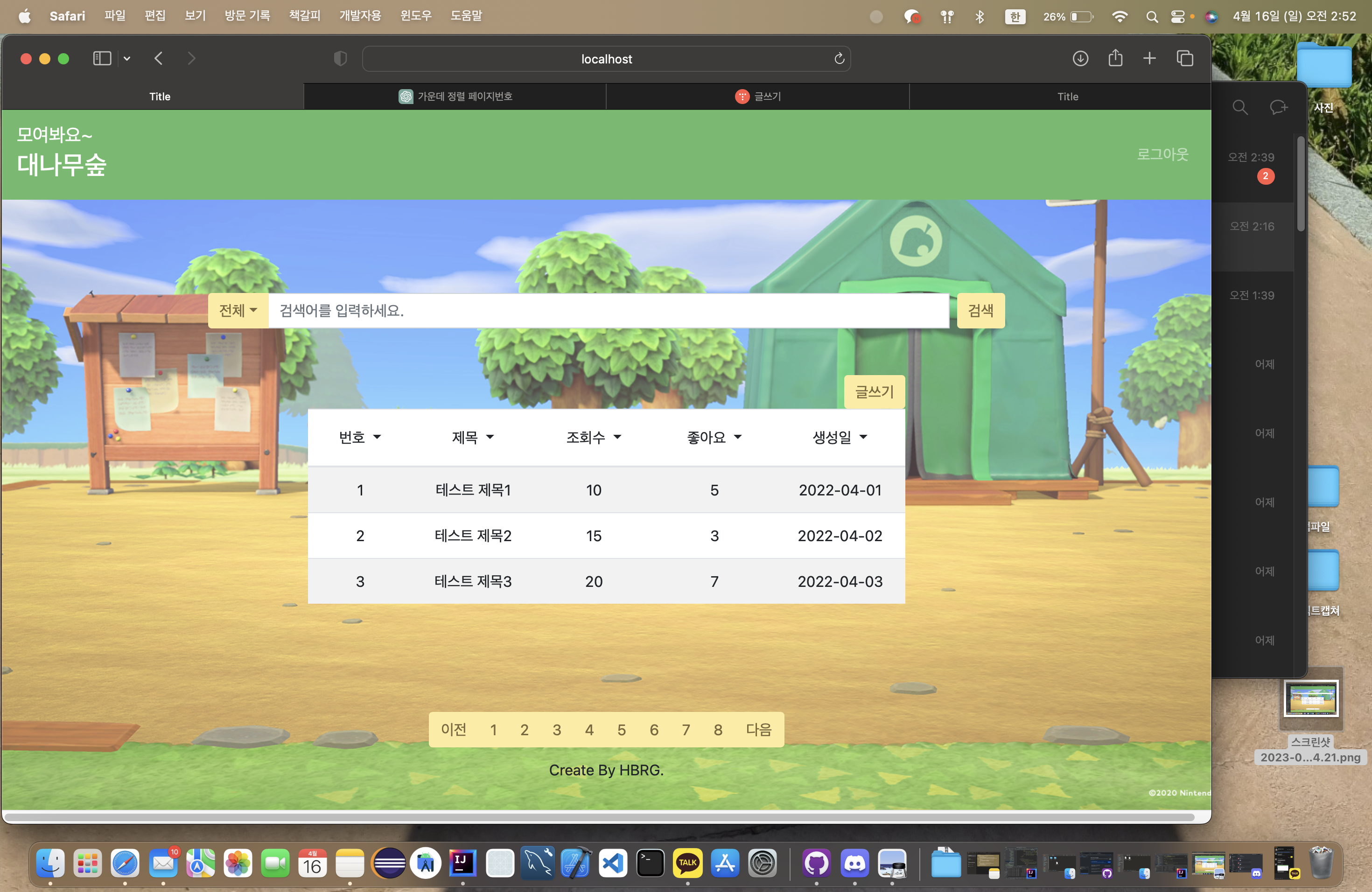The width and height of the screenshot is (1372, 892).
Task: Reload the localhost page
Action: [x=839, y=59]
